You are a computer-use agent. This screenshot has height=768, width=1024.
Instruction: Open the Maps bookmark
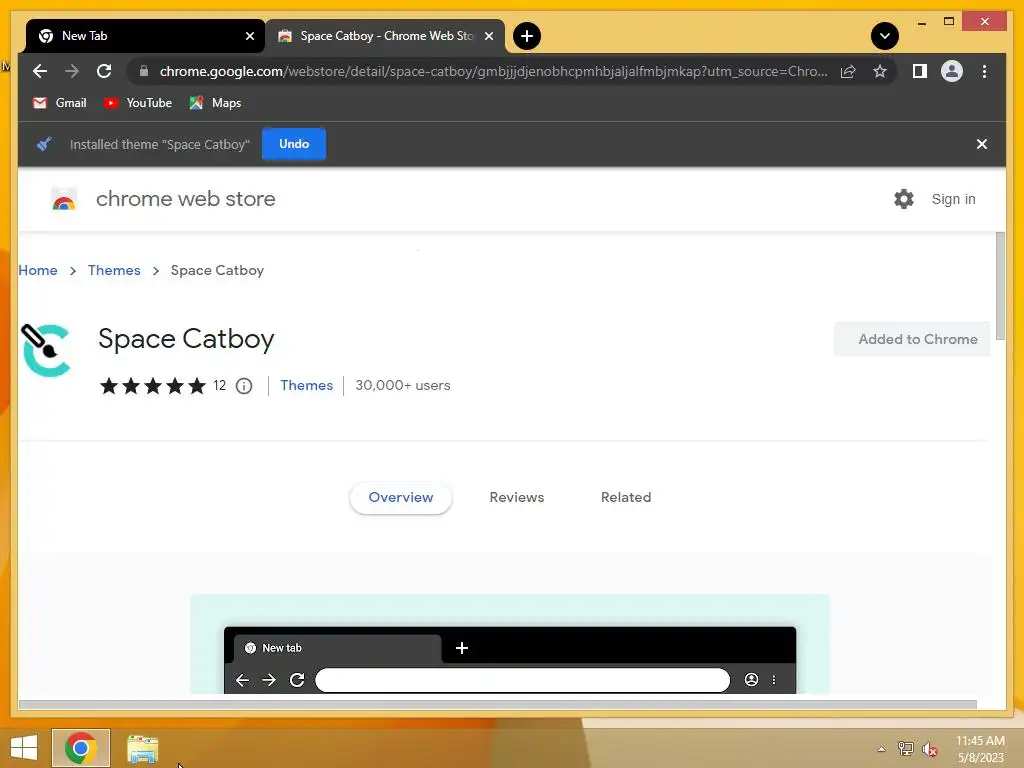click(216, 103)
